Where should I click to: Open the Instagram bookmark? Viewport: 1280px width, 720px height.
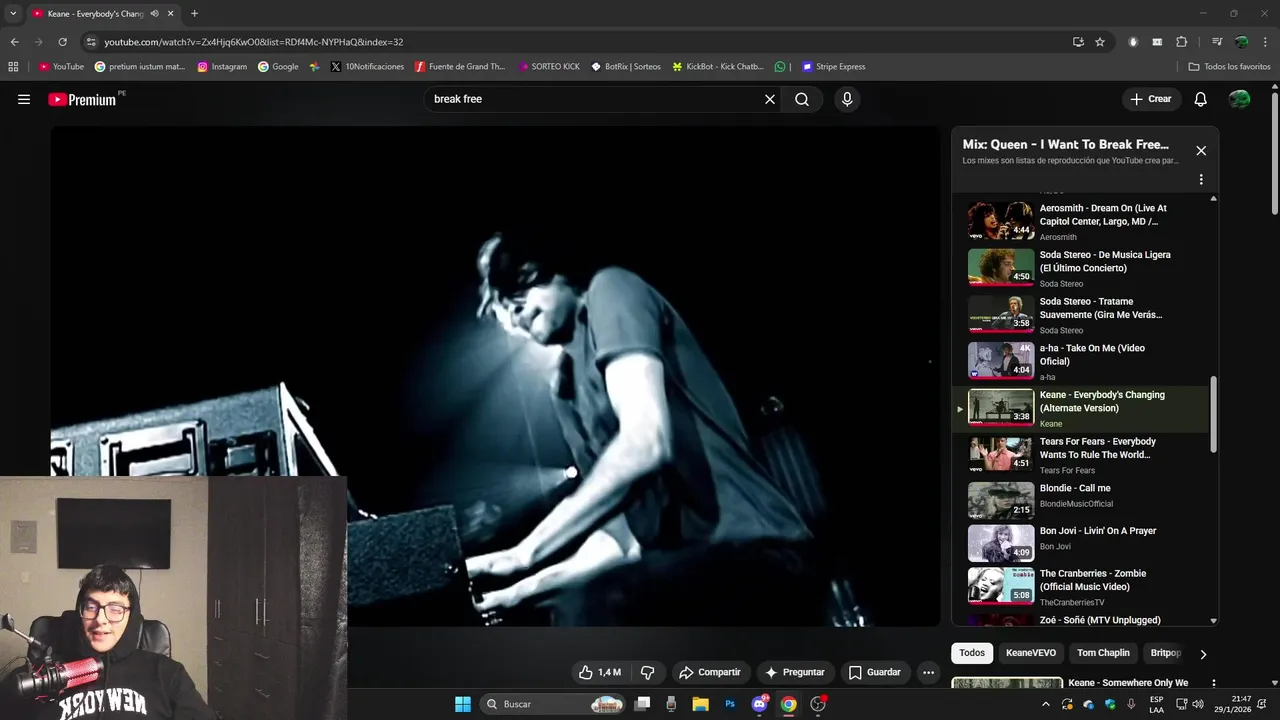pos(222,67)
